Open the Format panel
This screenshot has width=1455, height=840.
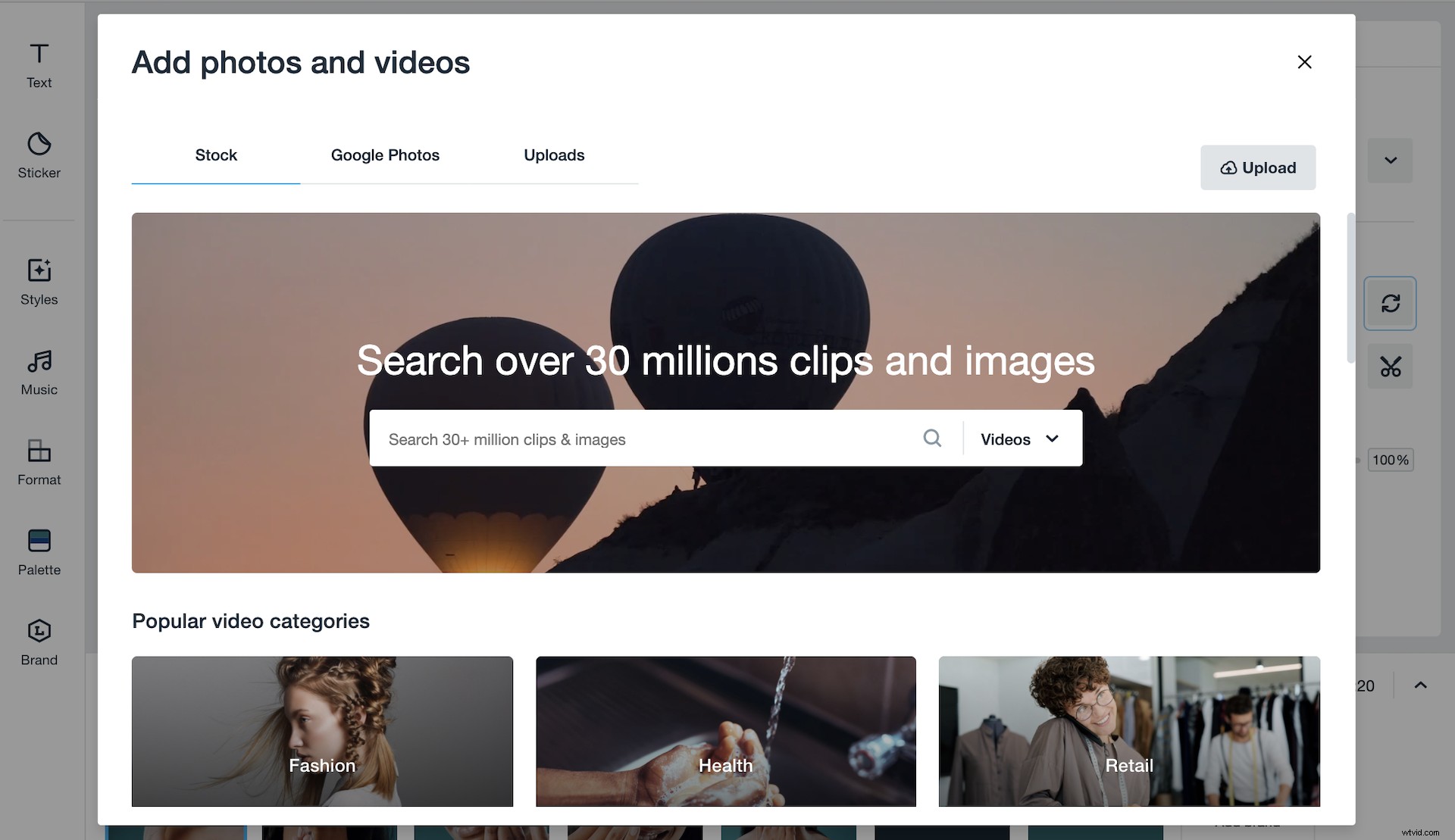click(39, 461)
